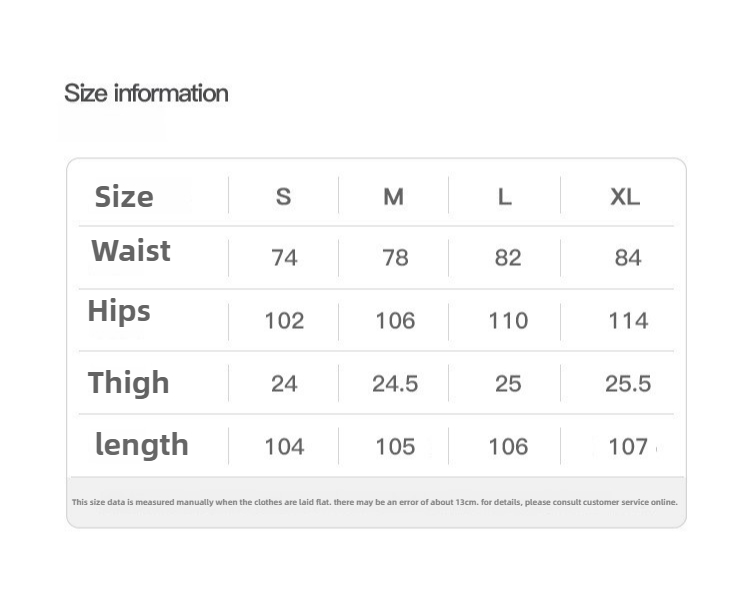Select the M size column header
The image size is (750, 589).
point(394,197)
